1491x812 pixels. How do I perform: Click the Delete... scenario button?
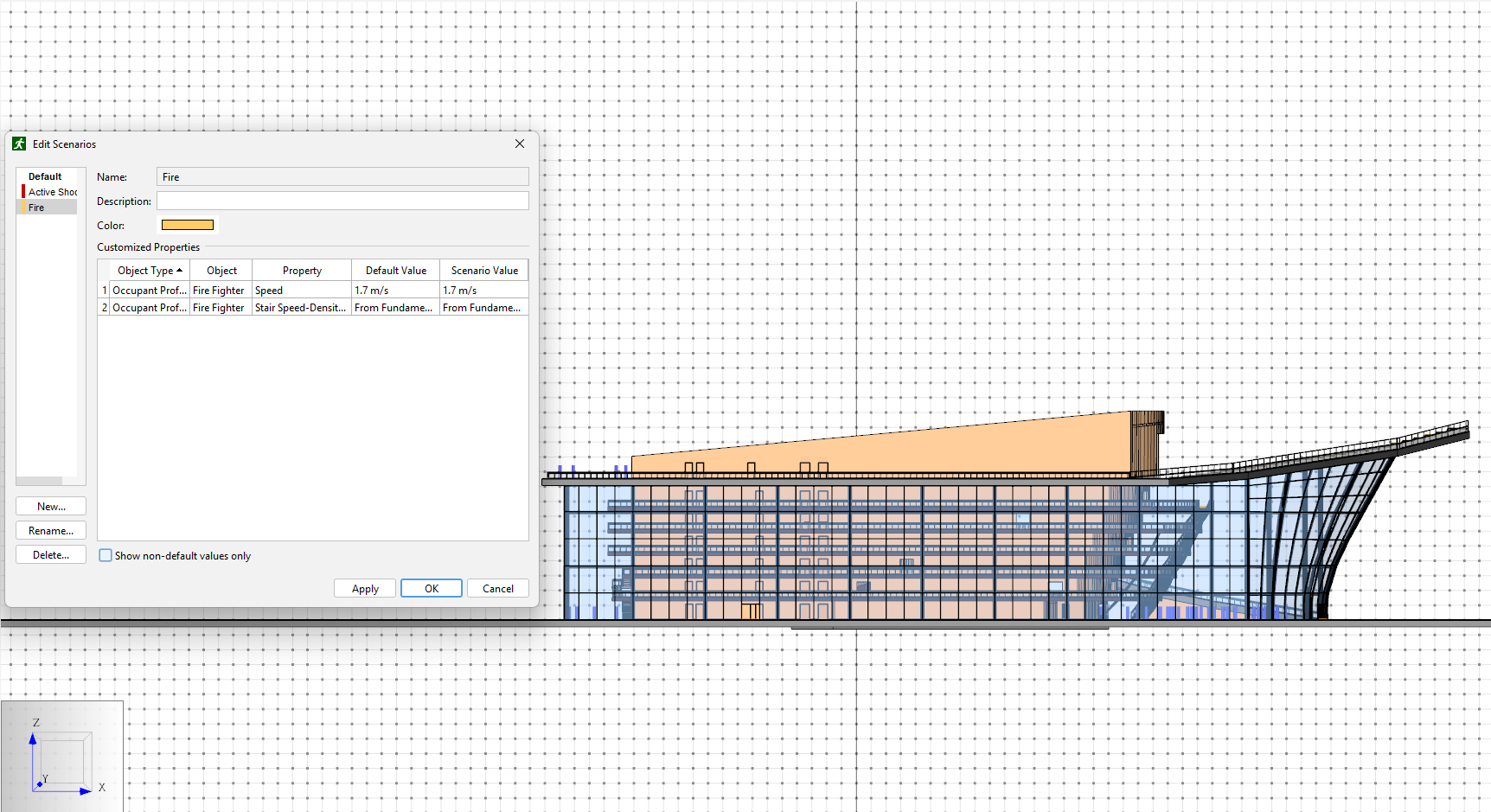(51, 555)
